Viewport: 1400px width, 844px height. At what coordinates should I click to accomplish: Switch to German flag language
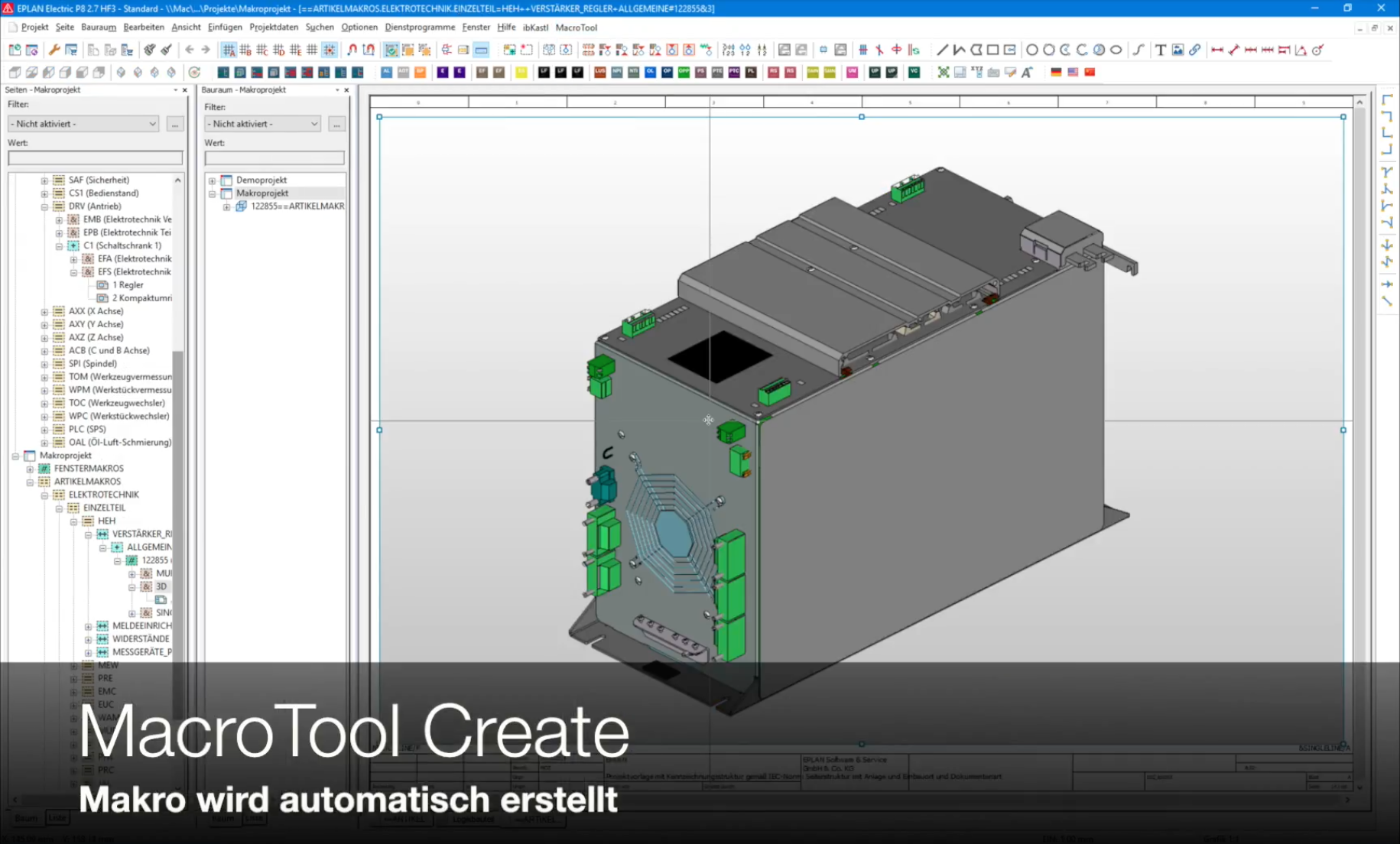(x=1056, y=72)
